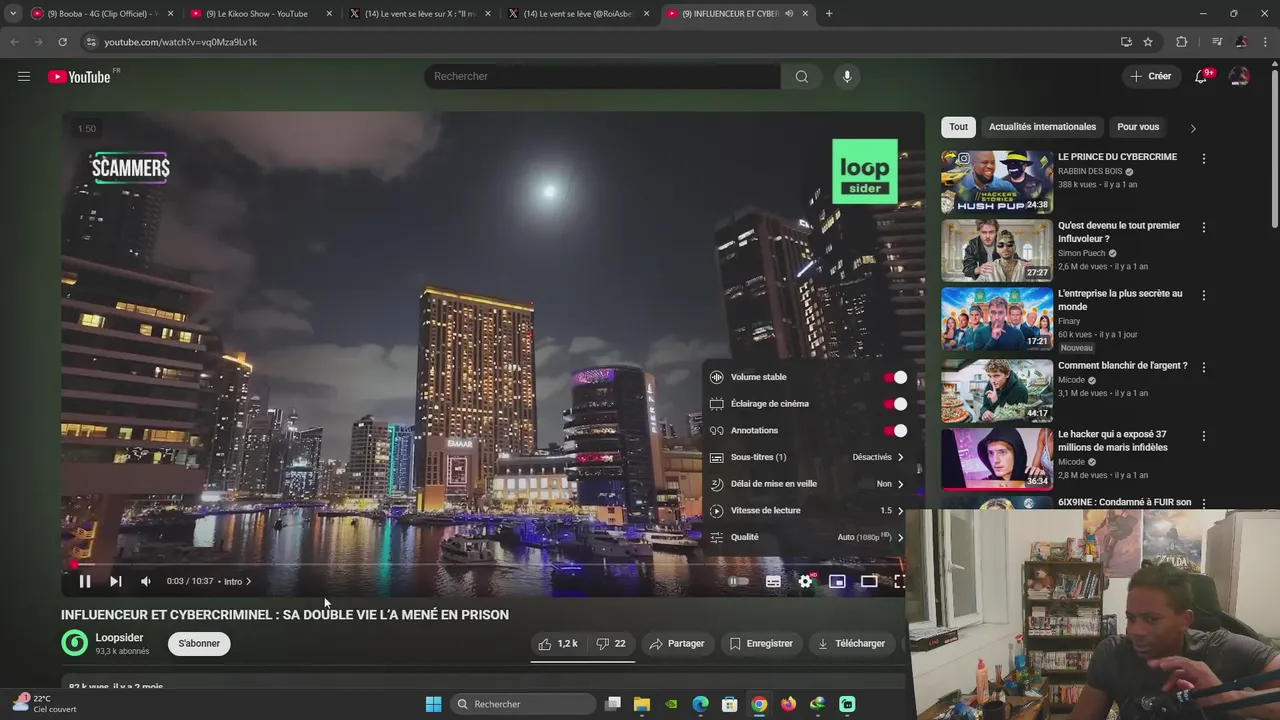Switch to Booba - 4G tab
1280x720 pixels.
pyautogui.click(x=100, y=14)
